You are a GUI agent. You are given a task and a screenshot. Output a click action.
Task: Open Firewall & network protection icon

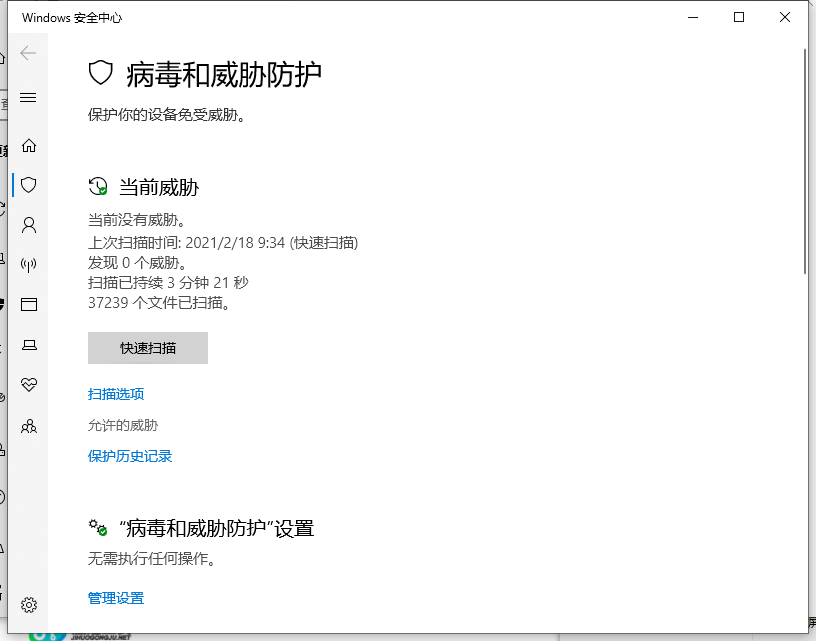[x=29, y=265]
